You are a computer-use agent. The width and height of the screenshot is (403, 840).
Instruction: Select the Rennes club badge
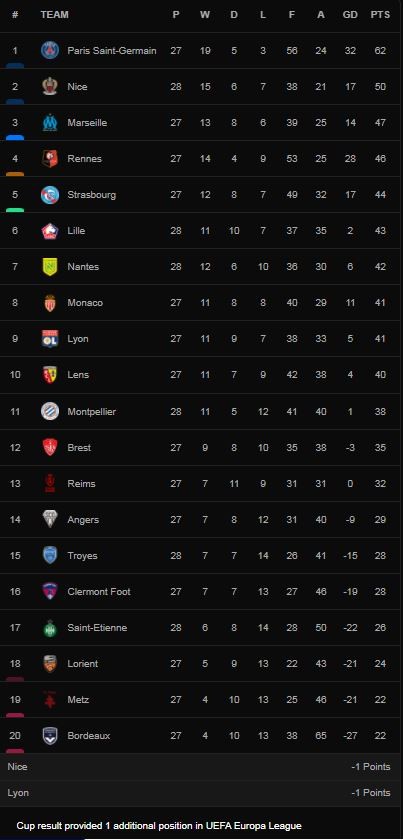coord(50,159)
